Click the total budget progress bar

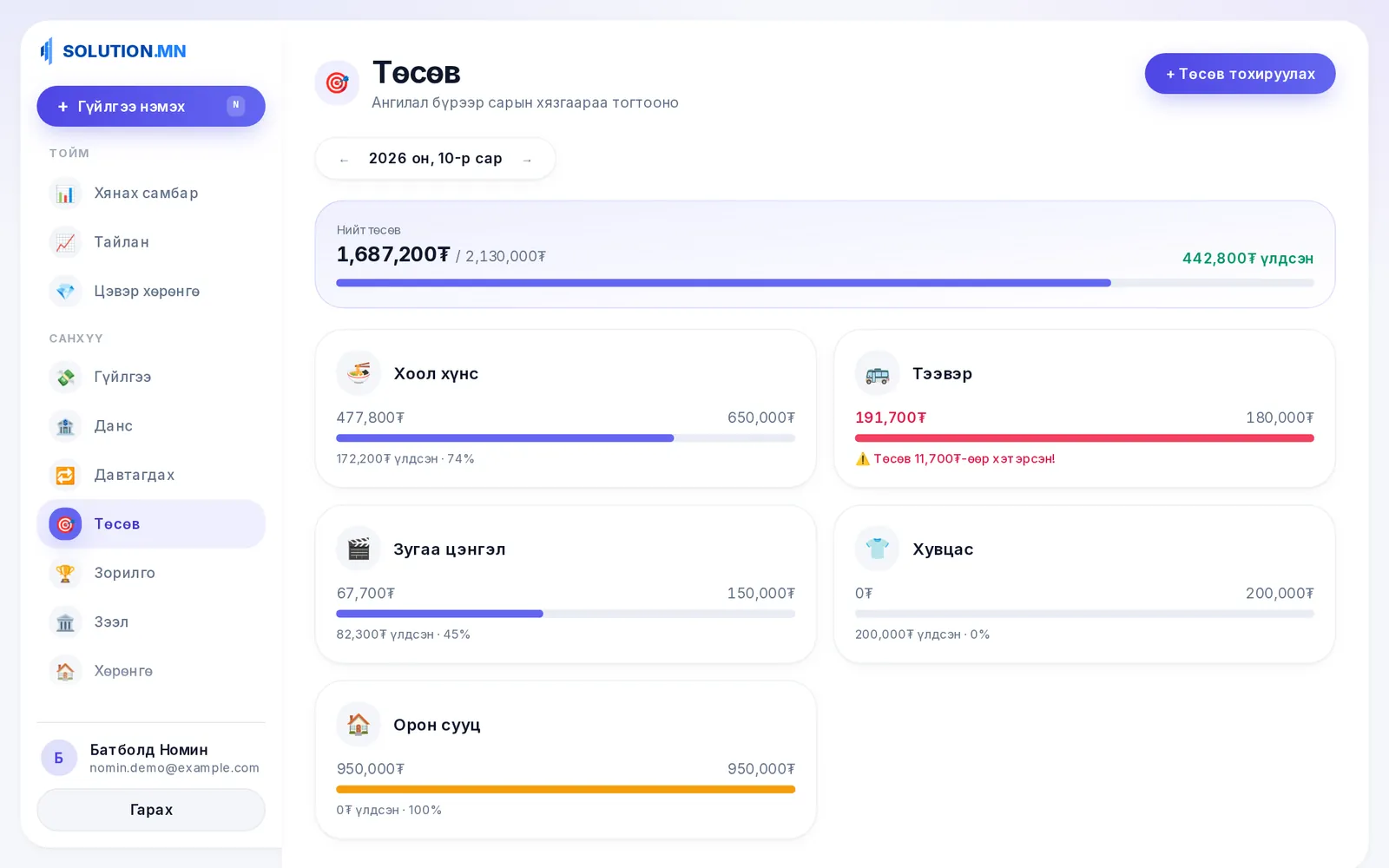[825, 283]
